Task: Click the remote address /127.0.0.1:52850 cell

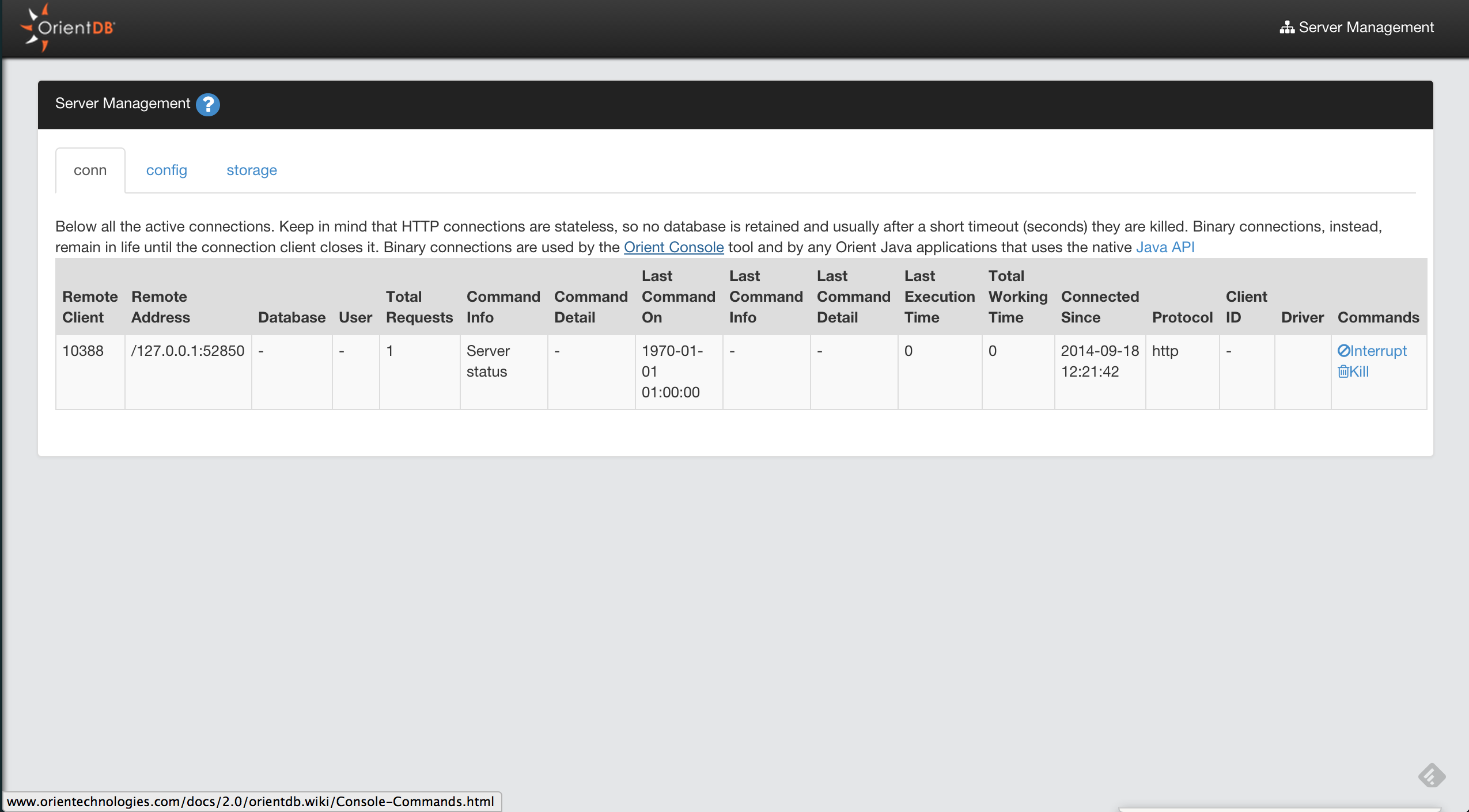Action: click(188, 351)
